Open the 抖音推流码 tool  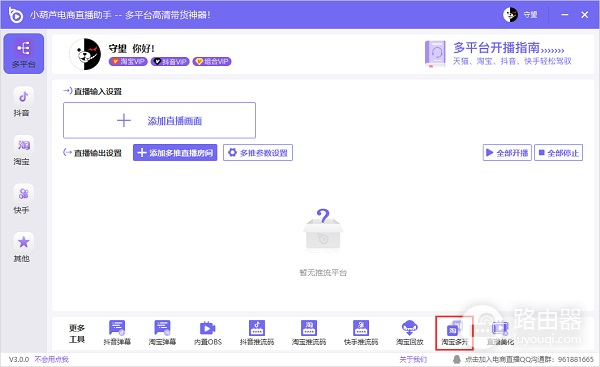coord(257,333)
